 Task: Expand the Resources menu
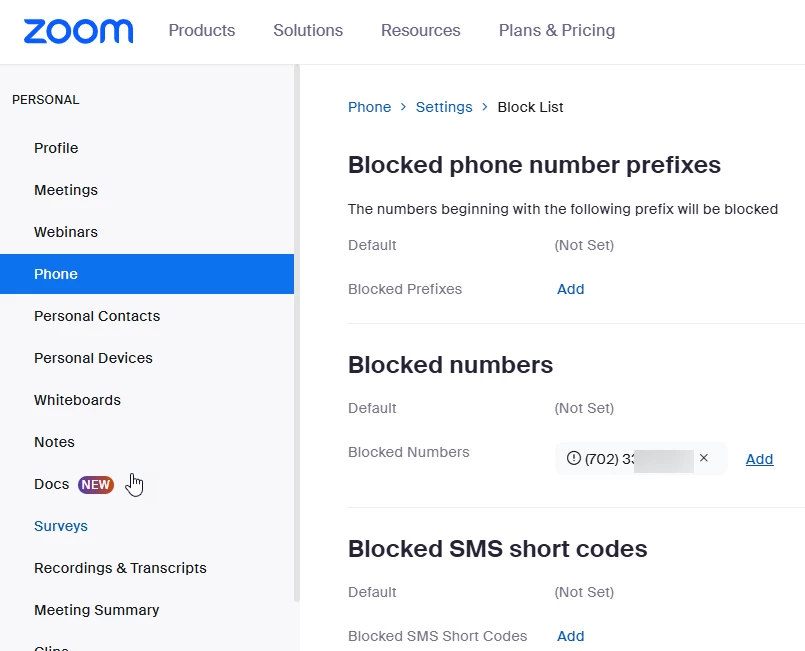(x=420, y=30)
